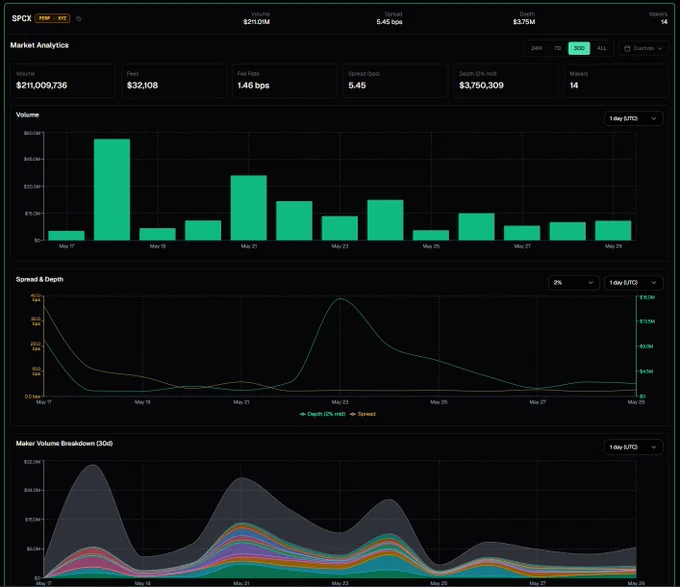Select the May 26 volume bar
This screenshot has height=587, width=680.
476,227
